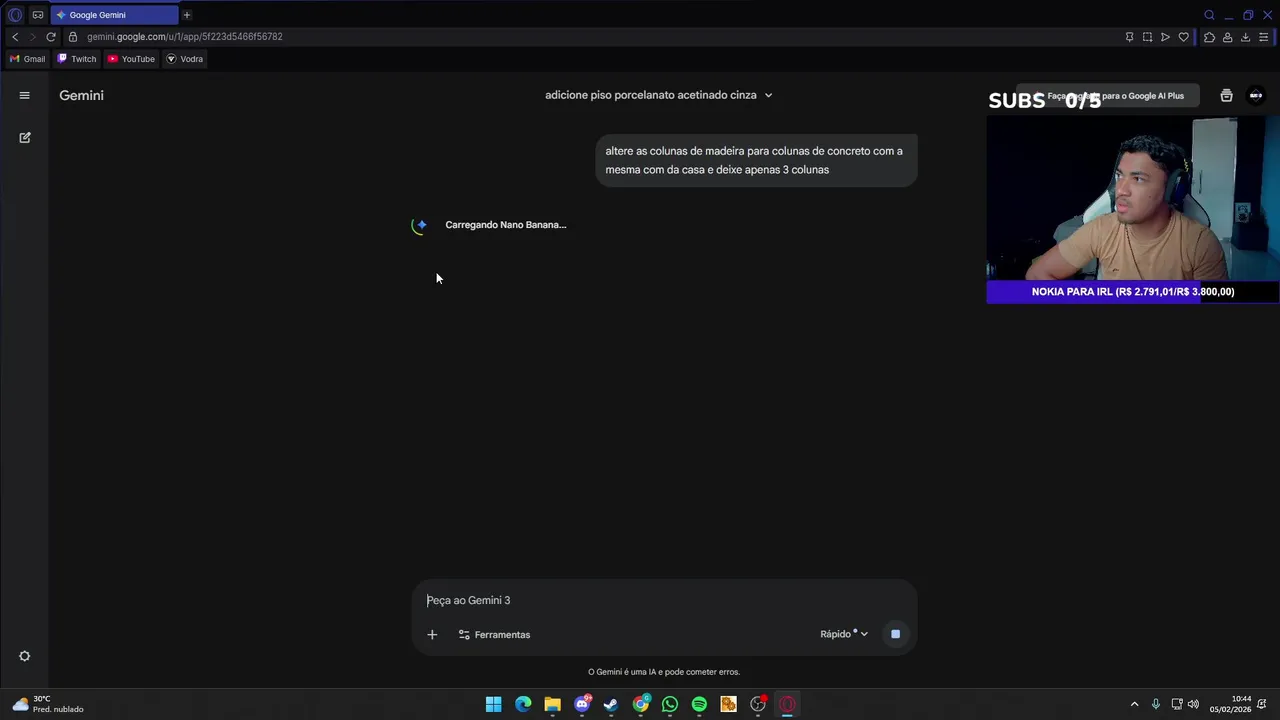Start a new chat with the pencil icon
Image resolution: width=1280 pixels, height=720 pixels.
point(25,137)
